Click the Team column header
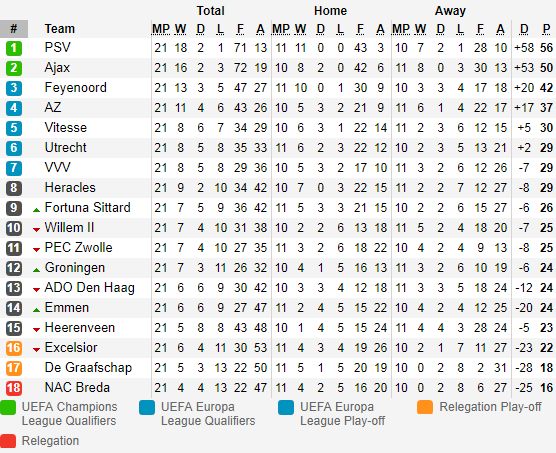The width and height of the screenshot is (556, 453). (x=60, y=29)
